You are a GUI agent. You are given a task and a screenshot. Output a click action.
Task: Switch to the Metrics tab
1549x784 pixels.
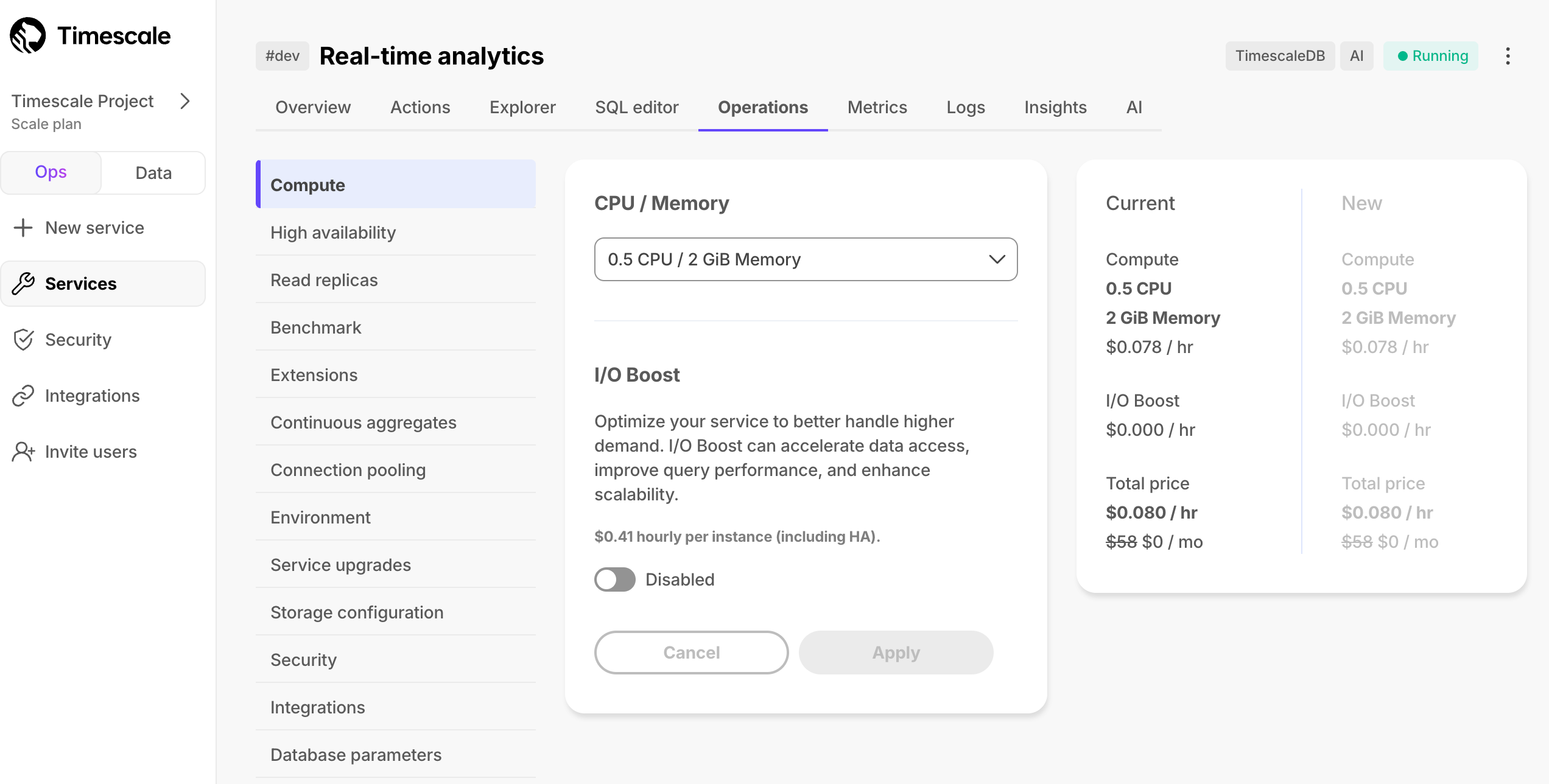(877, 107)
